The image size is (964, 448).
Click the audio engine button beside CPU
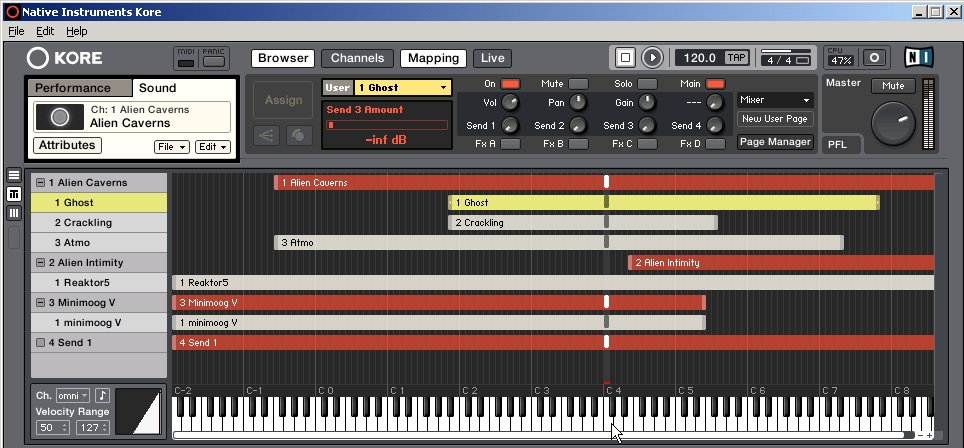click(x=874, y=58)
